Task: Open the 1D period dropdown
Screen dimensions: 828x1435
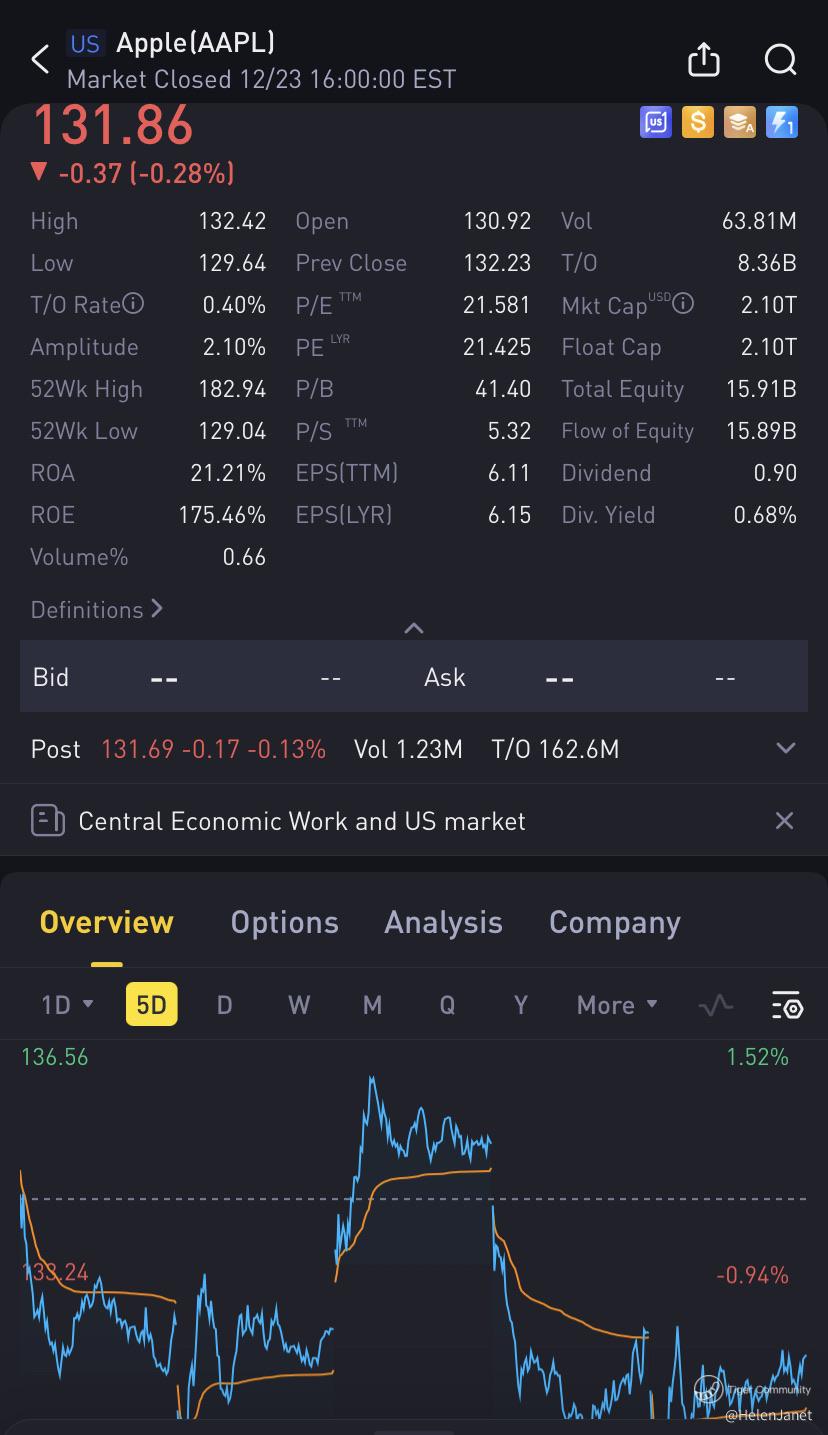Action: tap(67, 1005)
